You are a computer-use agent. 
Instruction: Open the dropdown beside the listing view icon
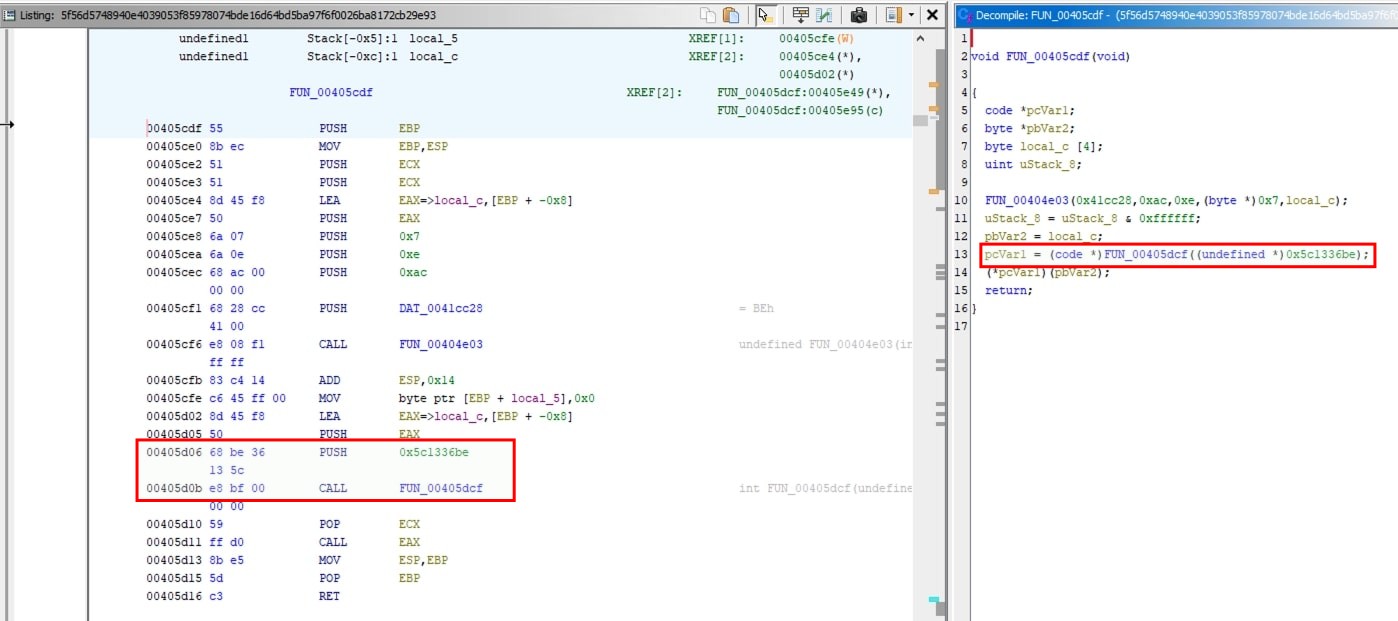click(912, 14)
